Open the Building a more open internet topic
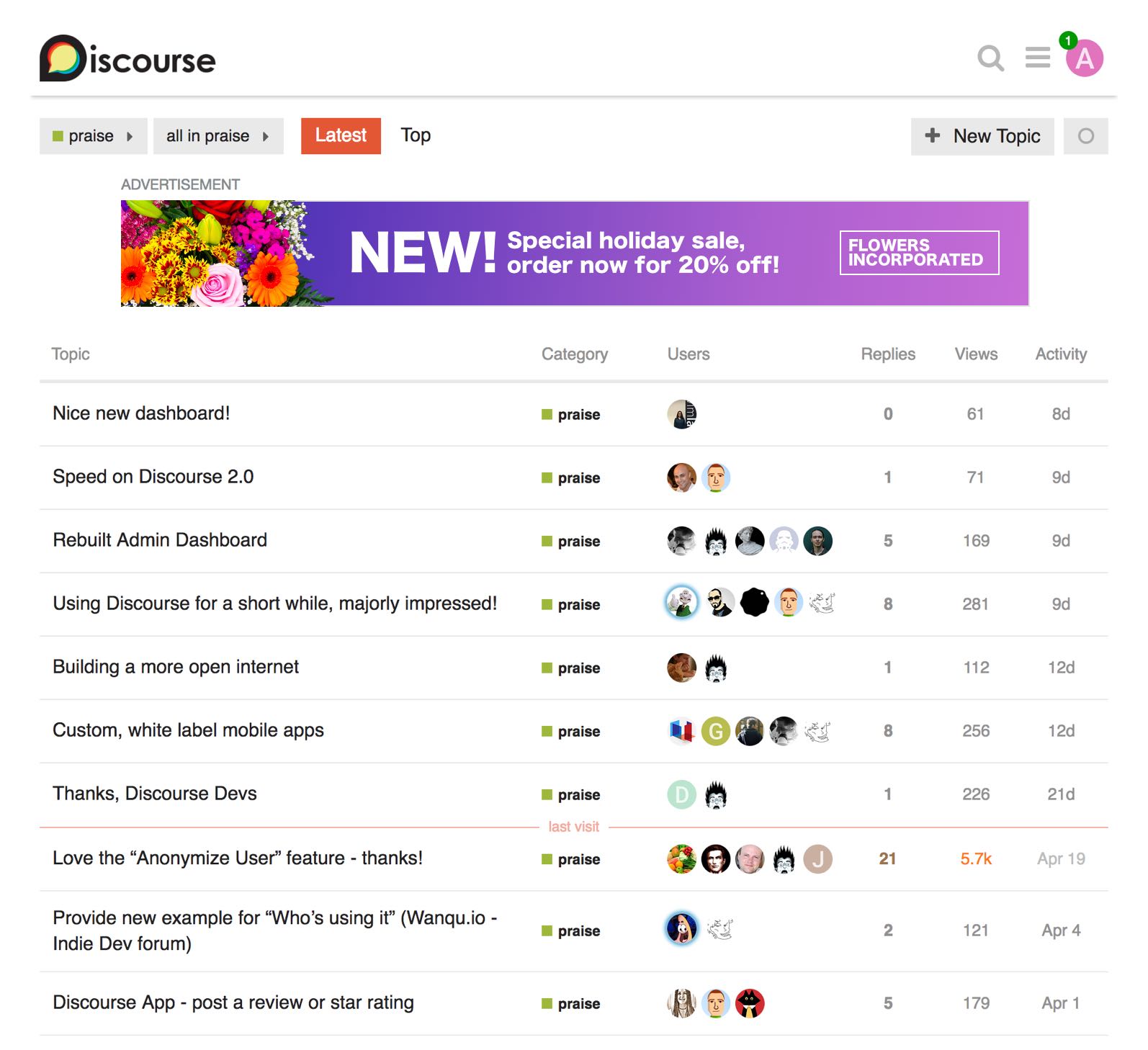The width and height of the screenshot is (1148, 1050). [175, 666]
